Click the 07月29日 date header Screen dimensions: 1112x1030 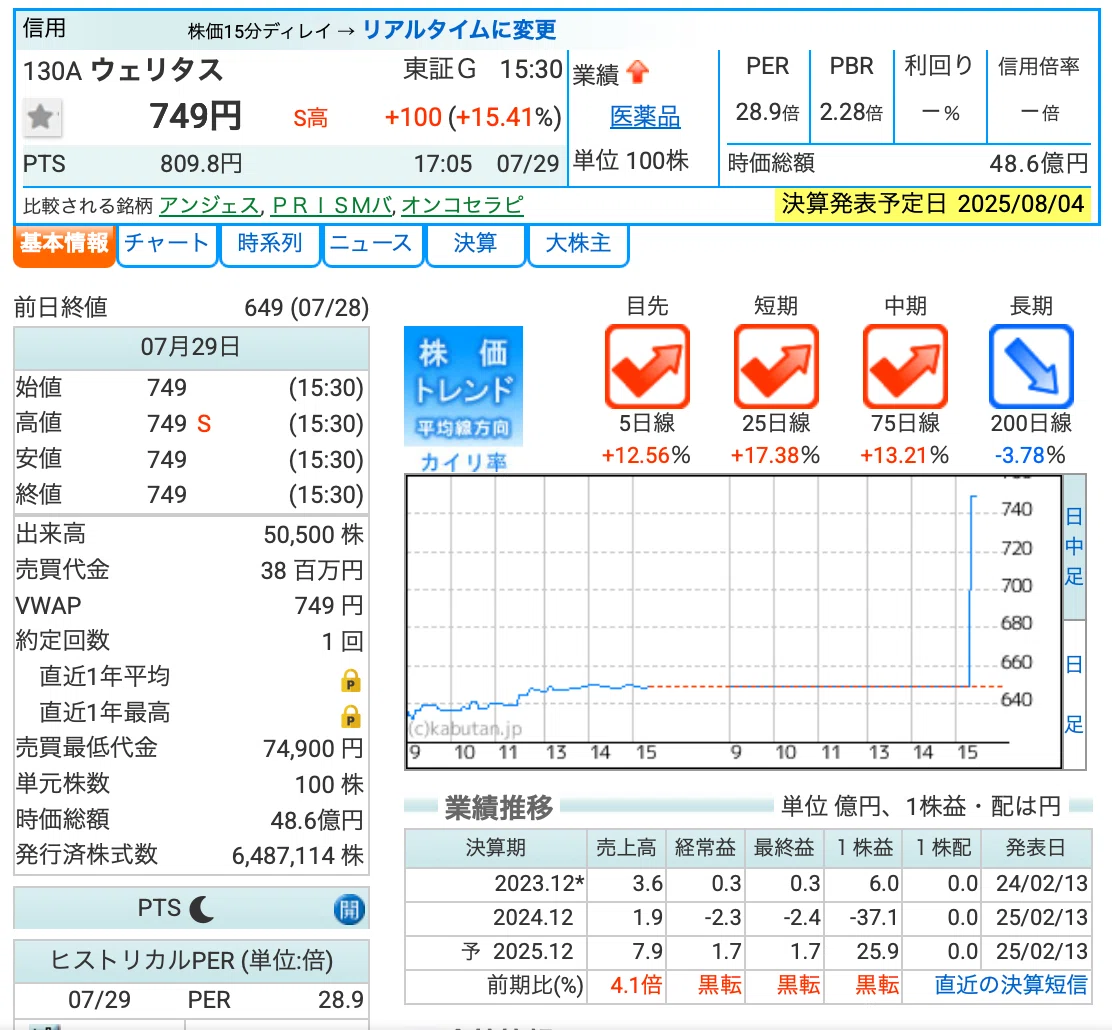coord(190,347)
